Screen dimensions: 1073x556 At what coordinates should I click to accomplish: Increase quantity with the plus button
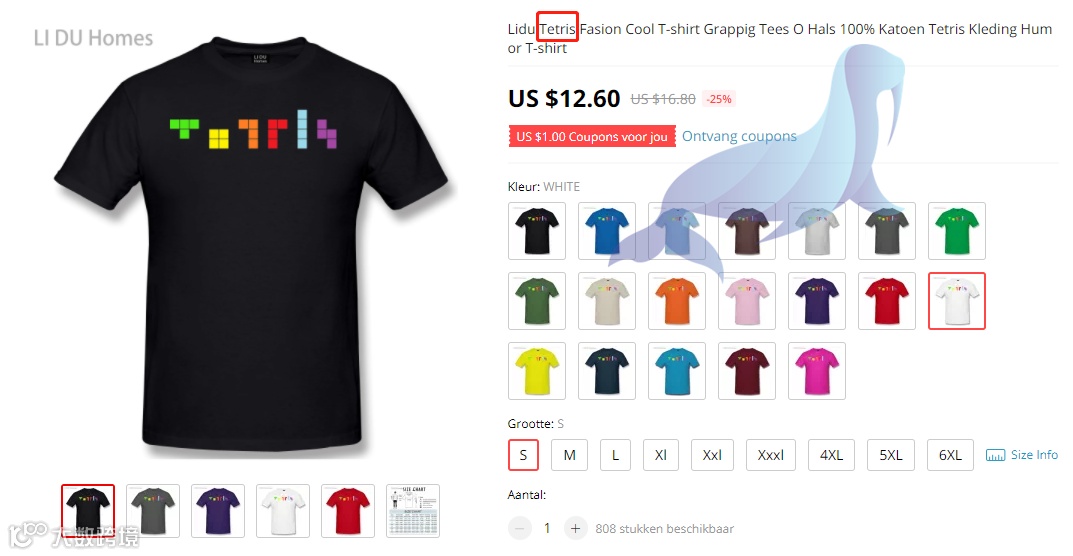[576, 528]
